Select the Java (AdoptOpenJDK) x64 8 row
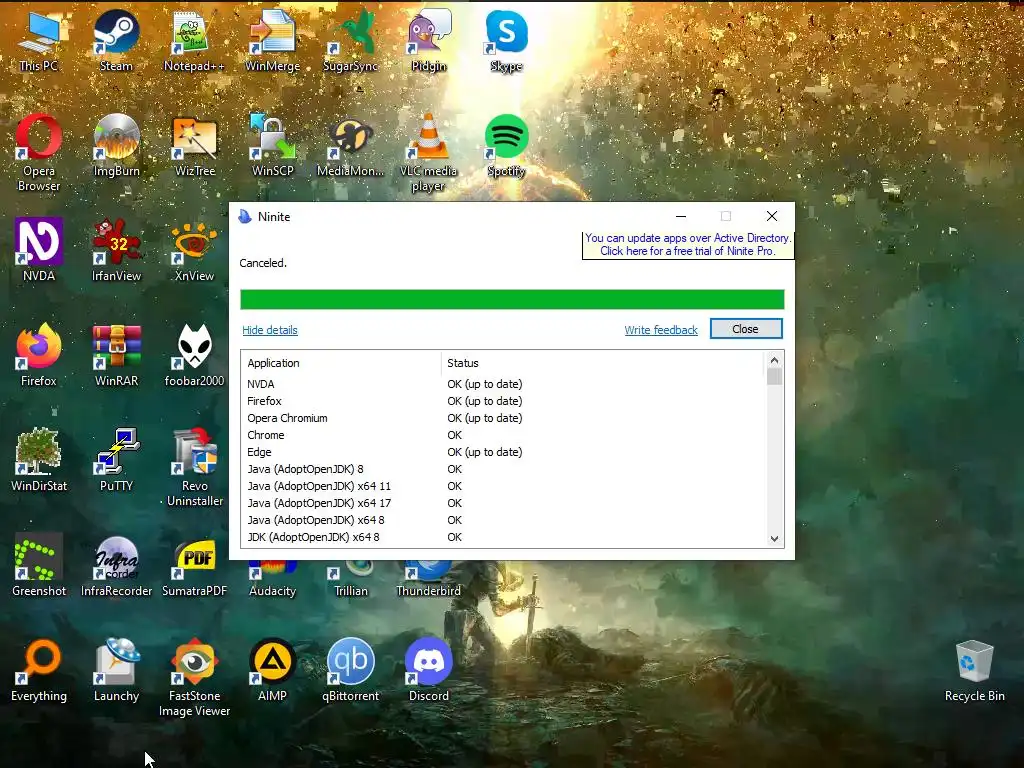The height and width of the screenshot is (768, 1024). coord(503,520)
